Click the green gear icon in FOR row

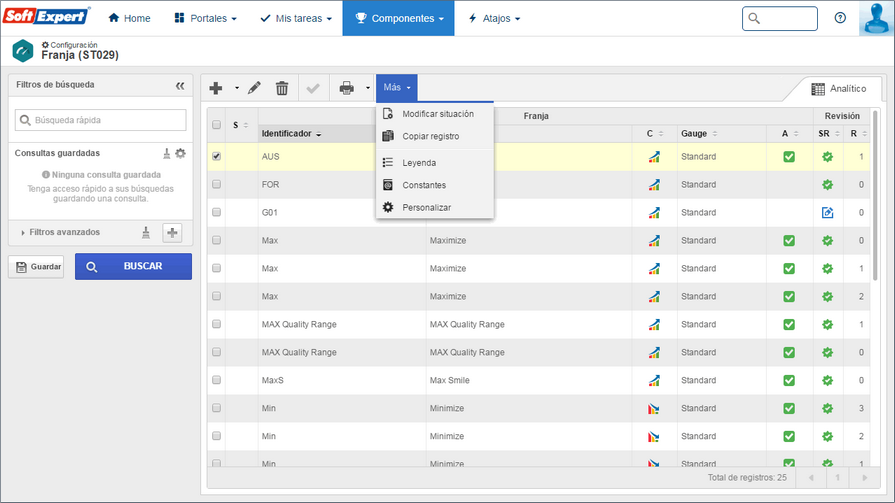828,184
